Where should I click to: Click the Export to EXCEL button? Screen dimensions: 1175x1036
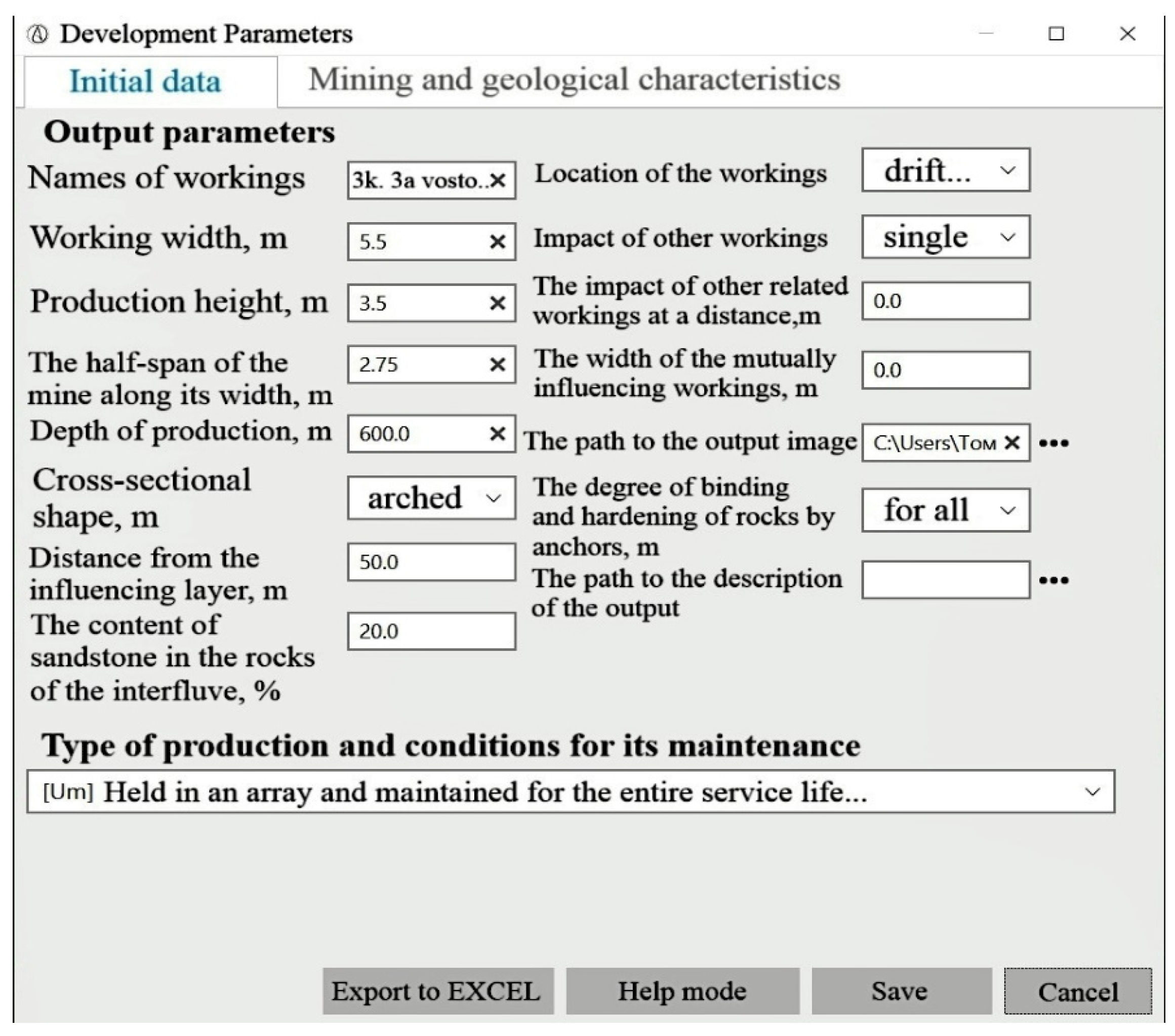tap(438, 991)
